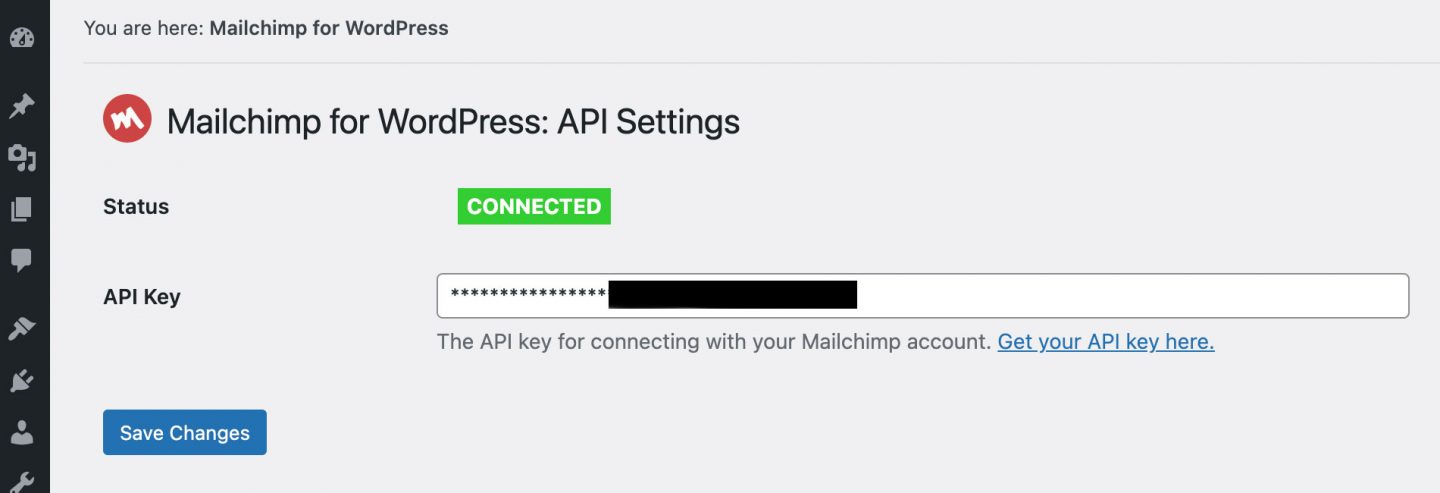Click the API key description text
This screenshot has height=493, width=1440.
[x=714, y=341]
